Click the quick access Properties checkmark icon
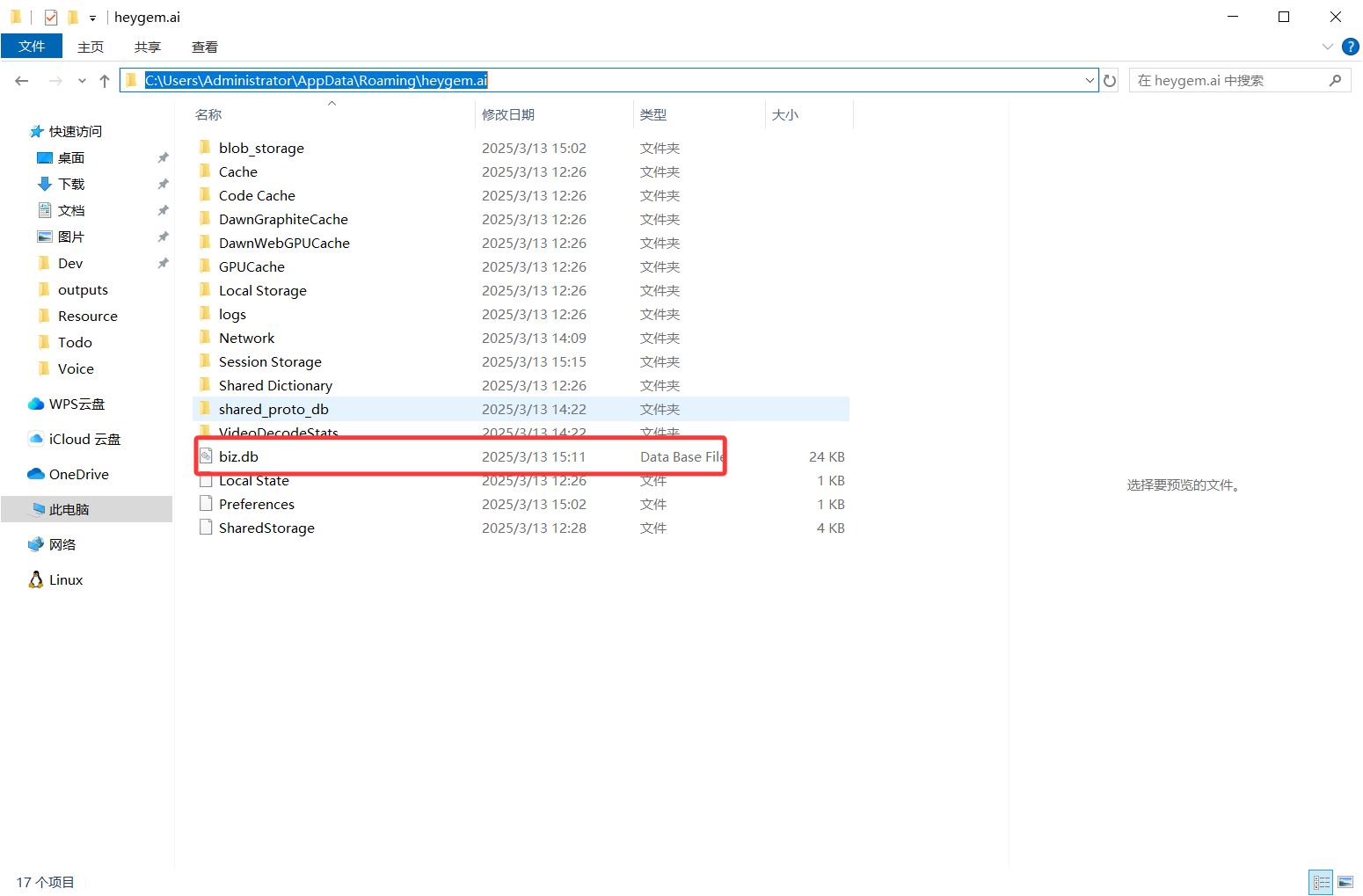 [x=51, y=17]
